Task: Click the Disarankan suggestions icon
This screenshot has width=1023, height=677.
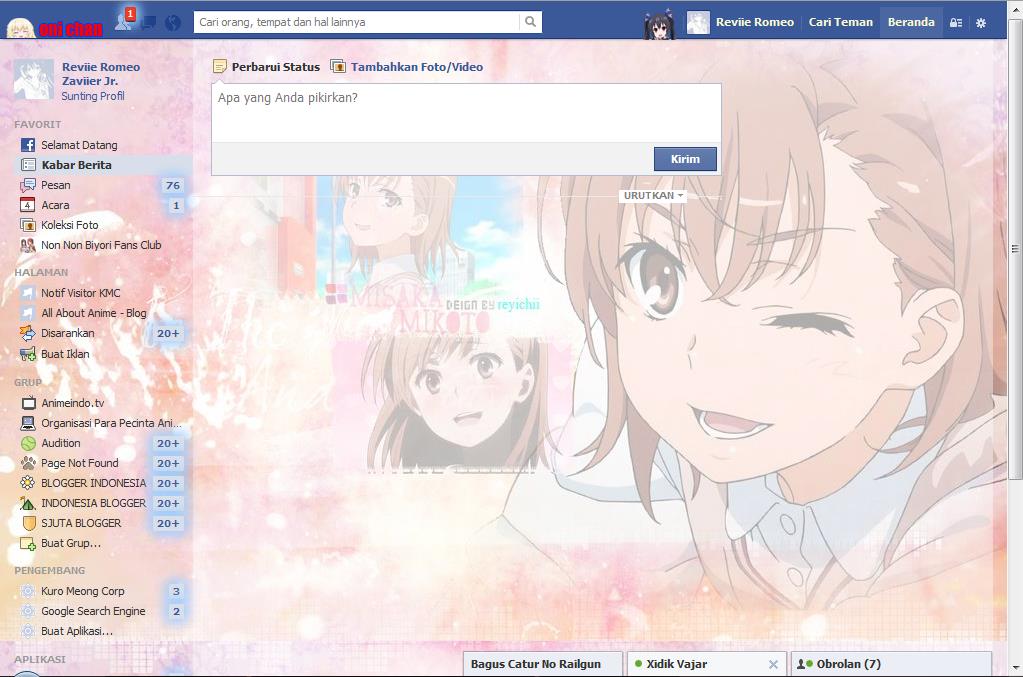Action: click(28, 333)
